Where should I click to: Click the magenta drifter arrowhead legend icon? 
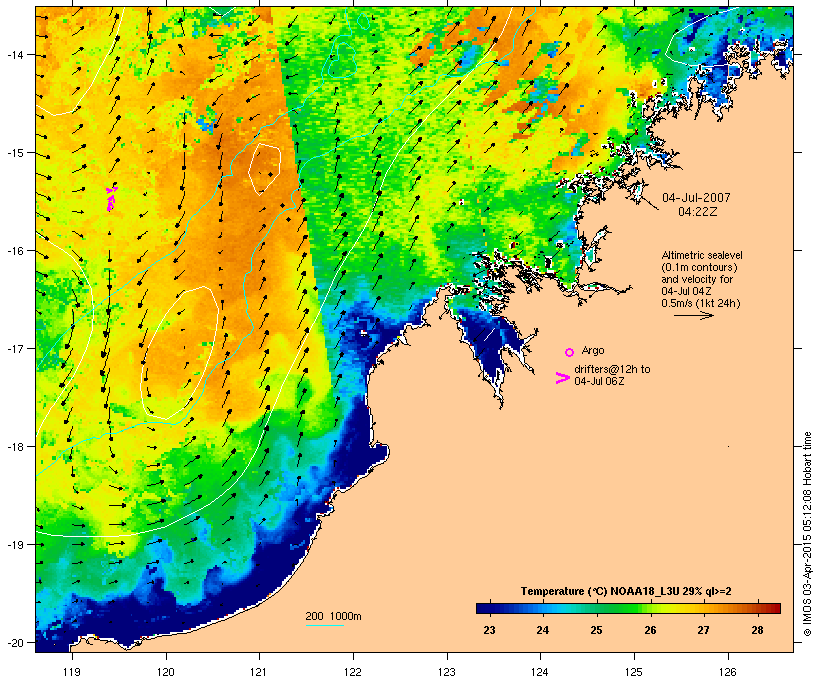pyautogui.click(x=563, y=378)
